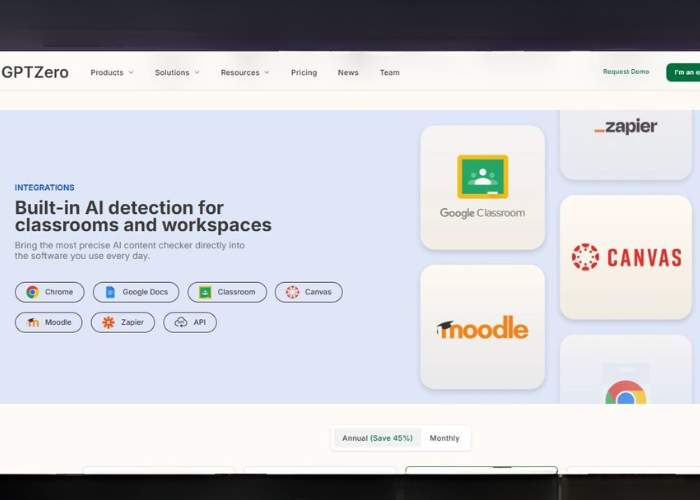The width and height of the screenshot is (700, 500).
Task: Click the Canvas pill's red icon
Action: point(292,292)
